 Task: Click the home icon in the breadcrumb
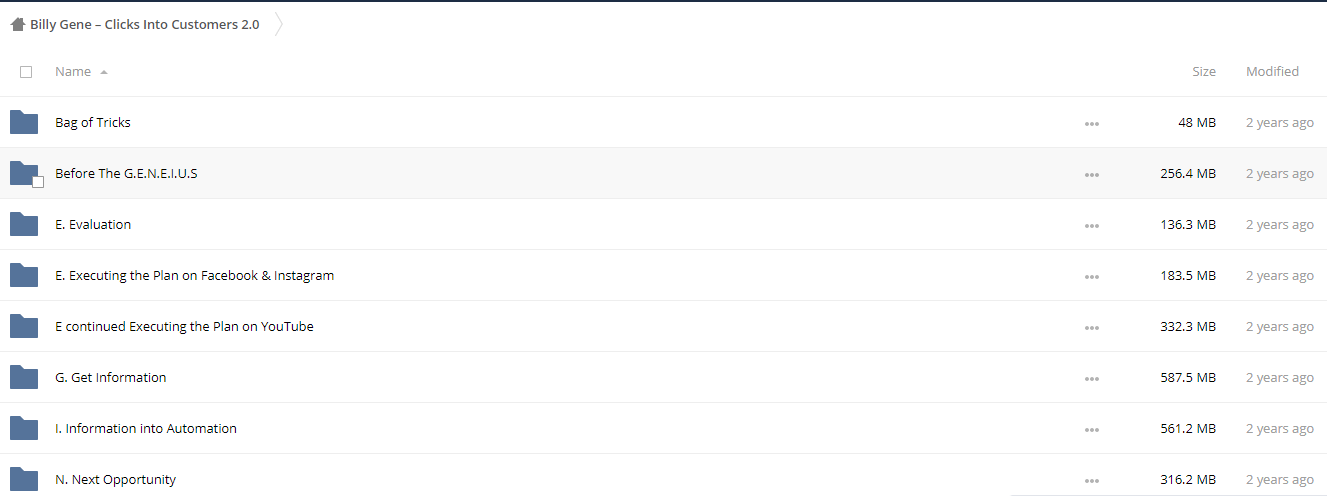coord(18,25)
